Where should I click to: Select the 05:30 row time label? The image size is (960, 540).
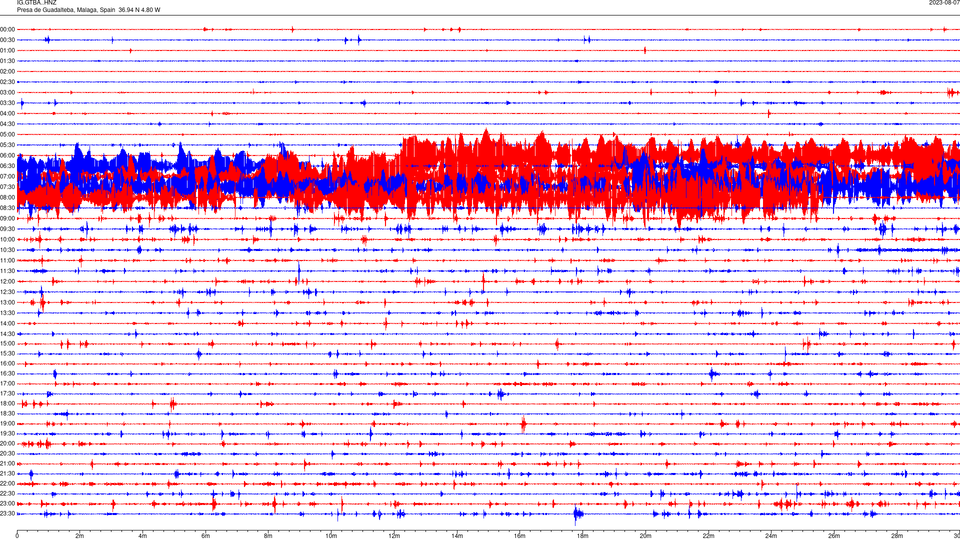tap(7, 145)
